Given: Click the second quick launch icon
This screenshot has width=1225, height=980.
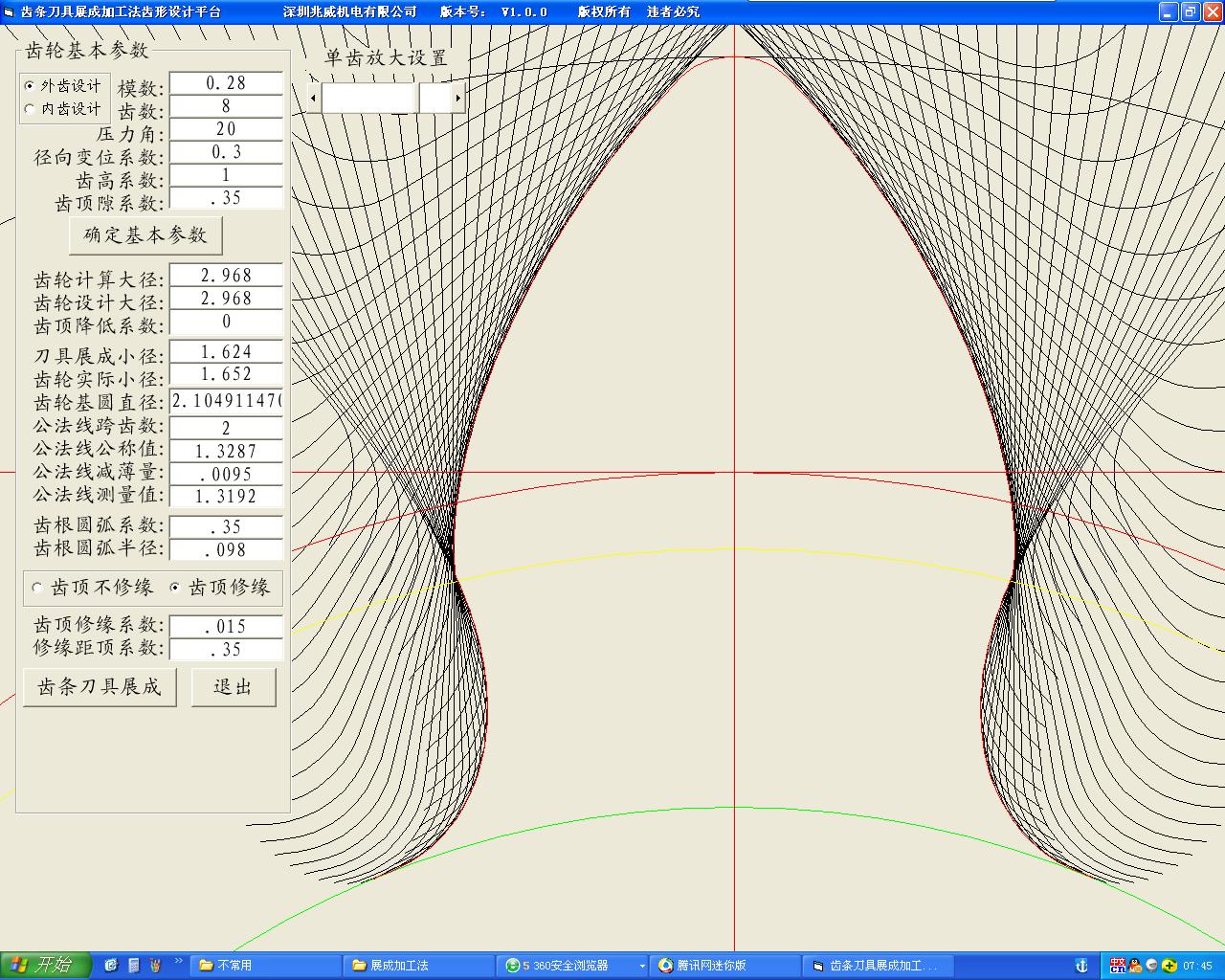Looking at the screenshot, I should [x=133, y=966].
